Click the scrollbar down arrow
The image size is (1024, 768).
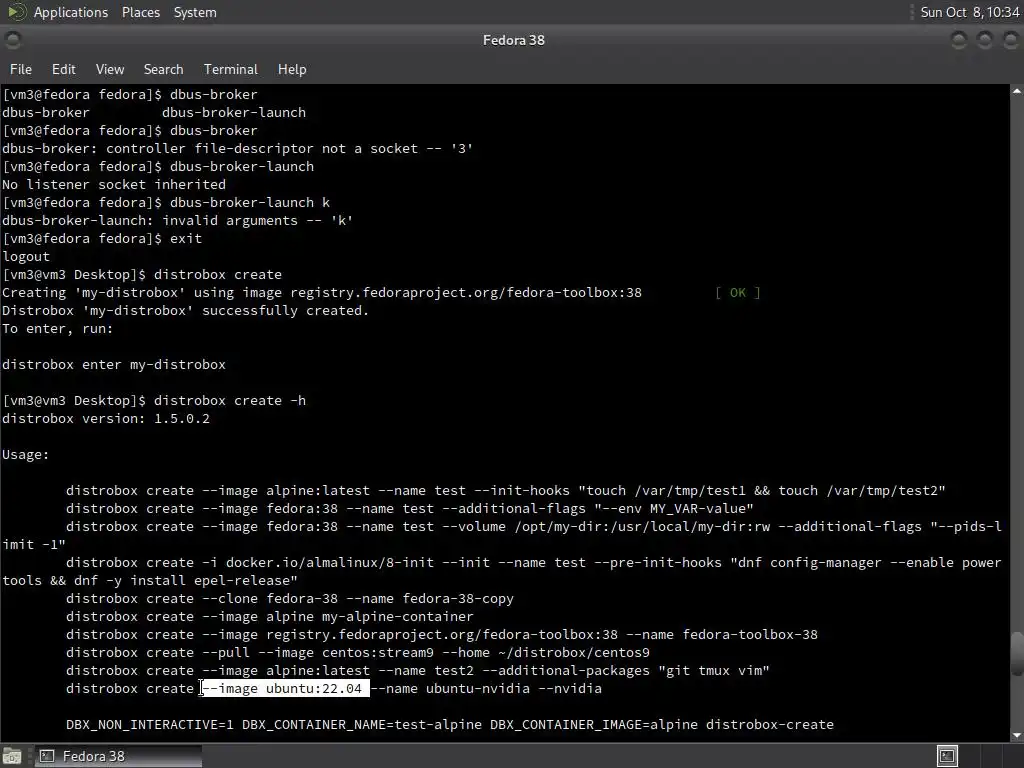point(1017,736)
